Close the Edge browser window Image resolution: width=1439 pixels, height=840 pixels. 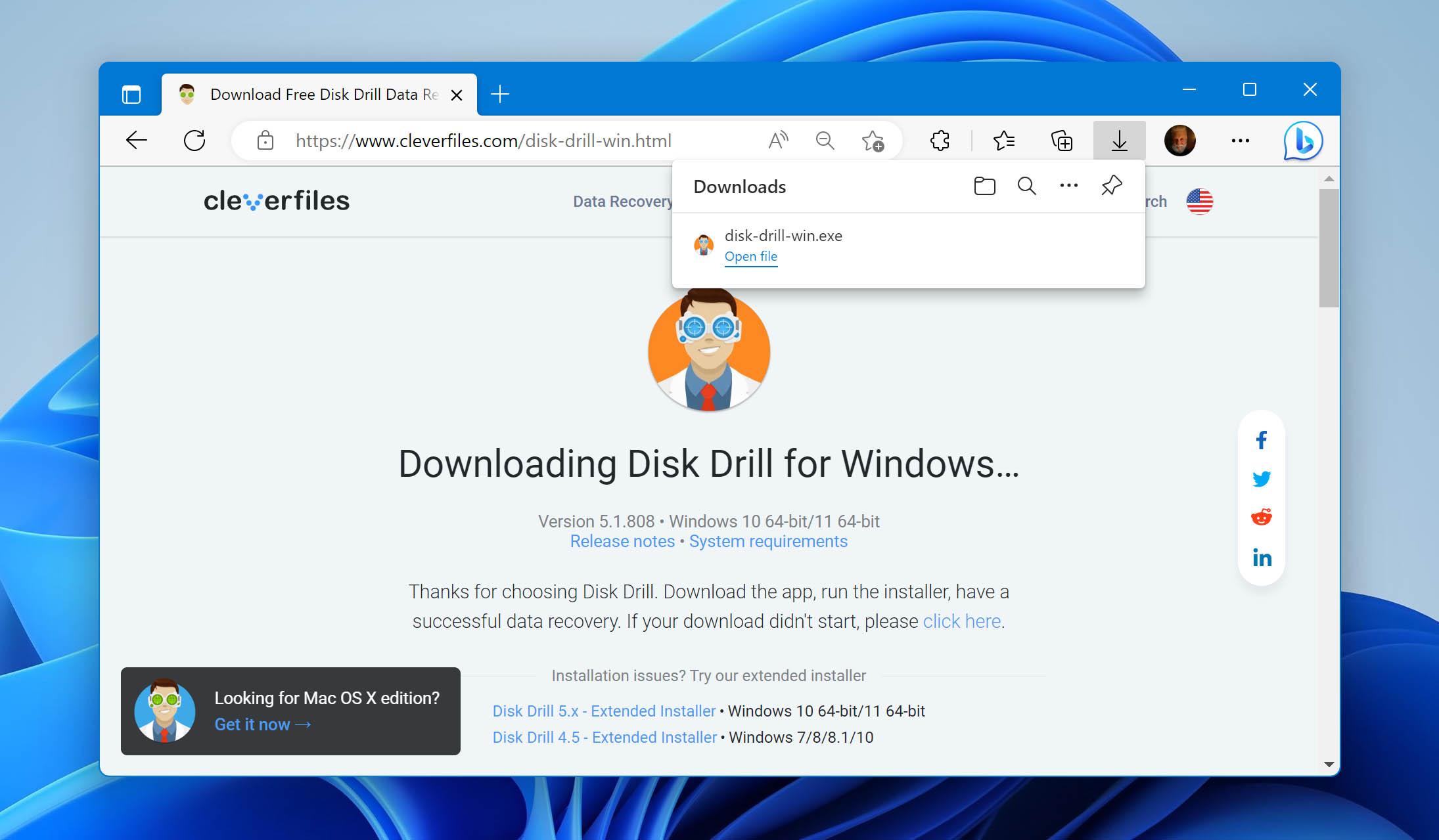click(x=1310, y=89)
